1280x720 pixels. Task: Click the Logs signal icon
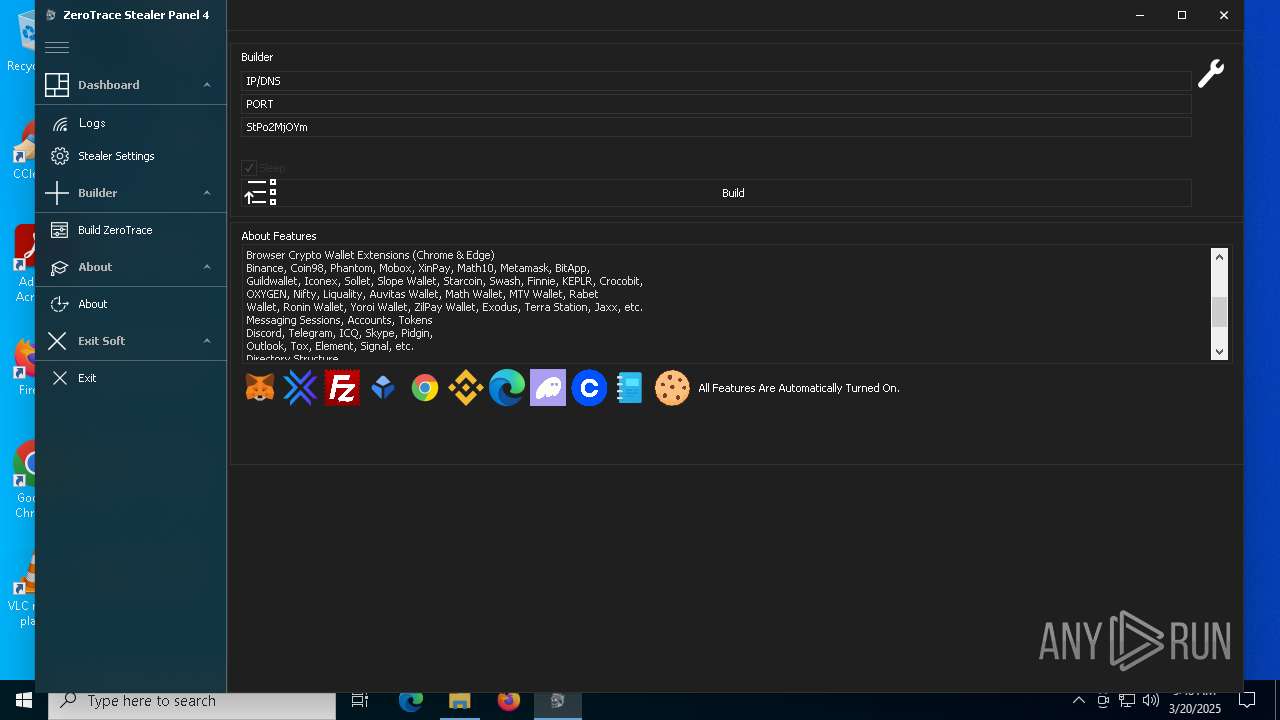click(60, 123)
